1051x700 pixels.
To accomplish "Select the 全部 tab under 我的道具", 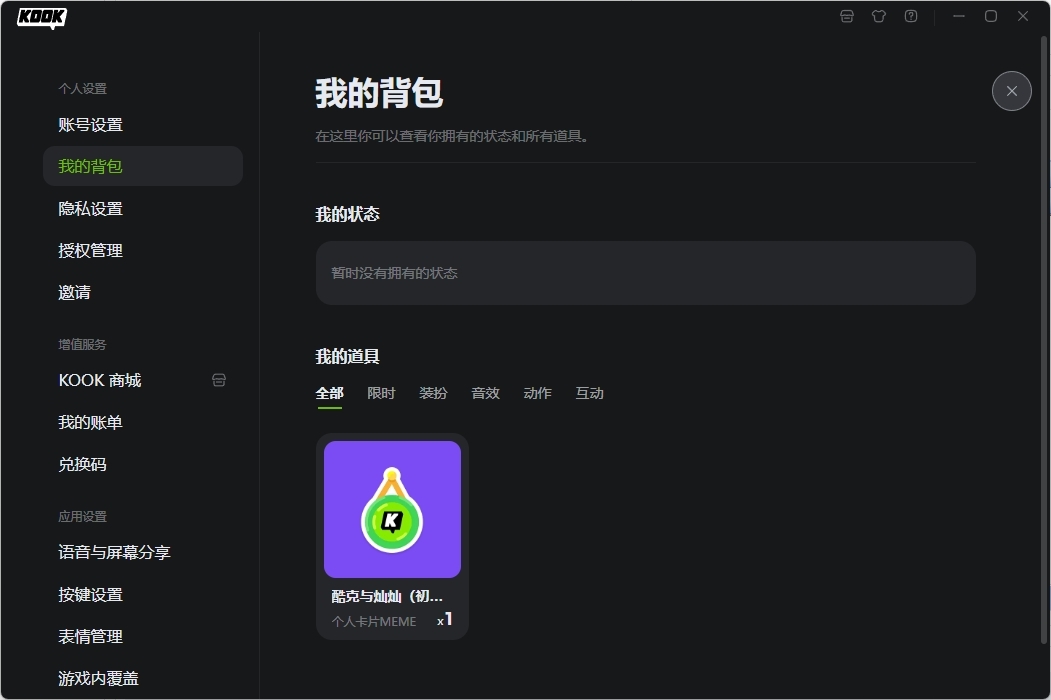I will point(330,393).
